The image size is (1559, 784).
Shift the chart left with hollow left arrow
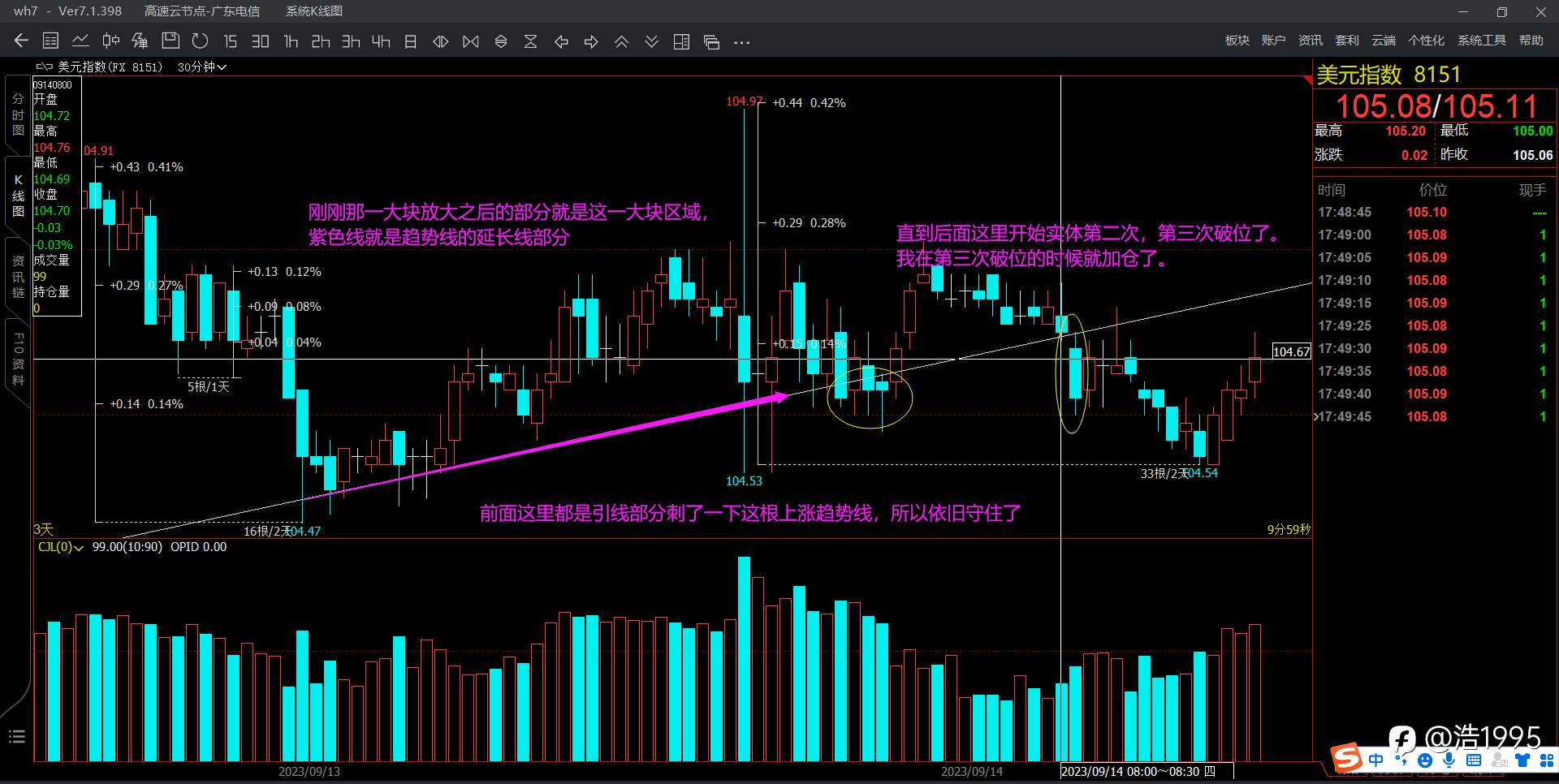(x=561, y=41)
